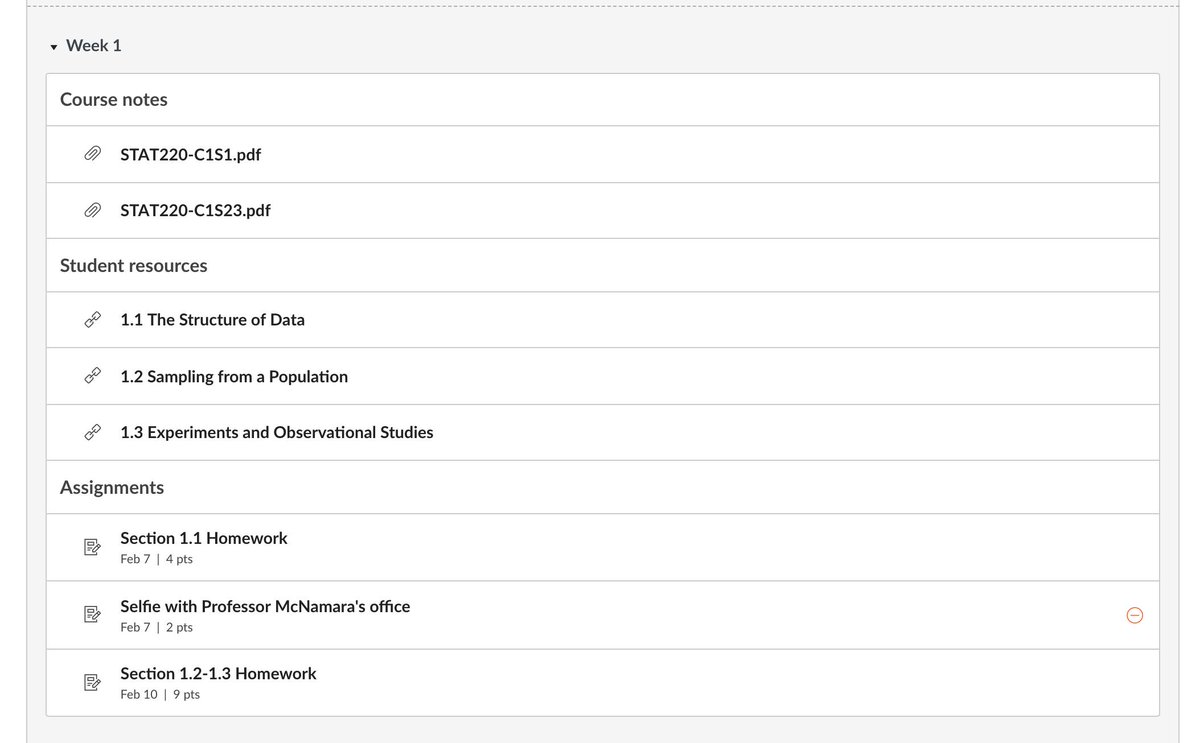1200x743 pixels.
Task: Open 1.1 The Structure of Data
Action: pyautogui.click(x=212, y=320)
